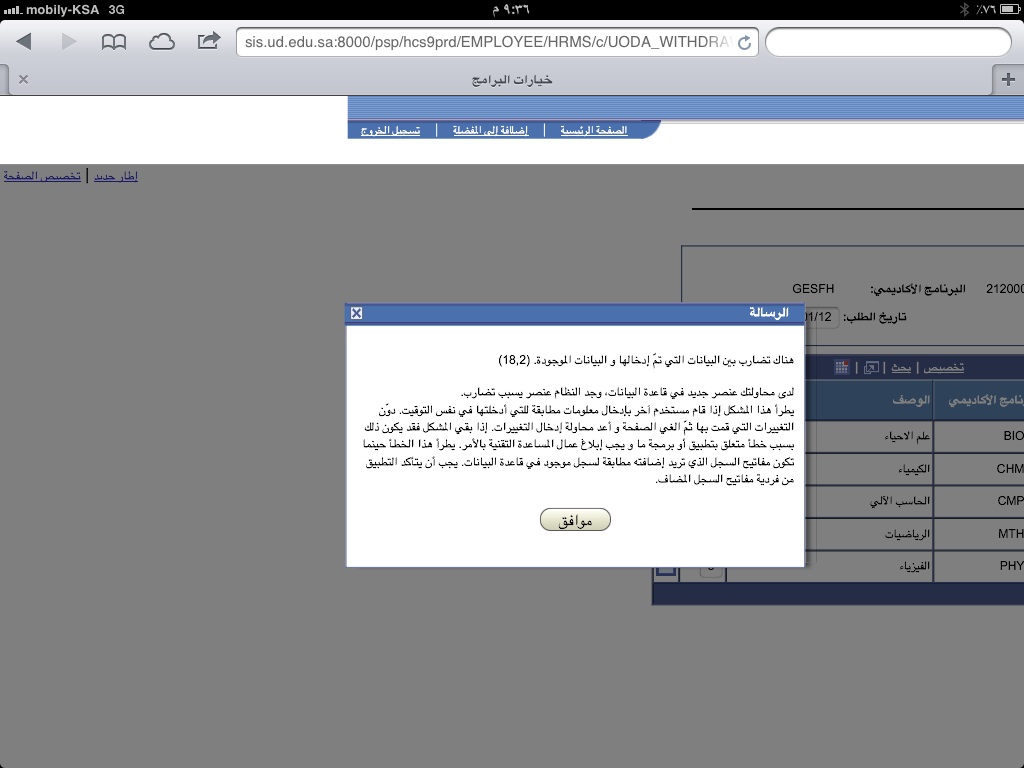1024x768 pixels.
Task: Click the CHM program code cell
Action: 1010,469
